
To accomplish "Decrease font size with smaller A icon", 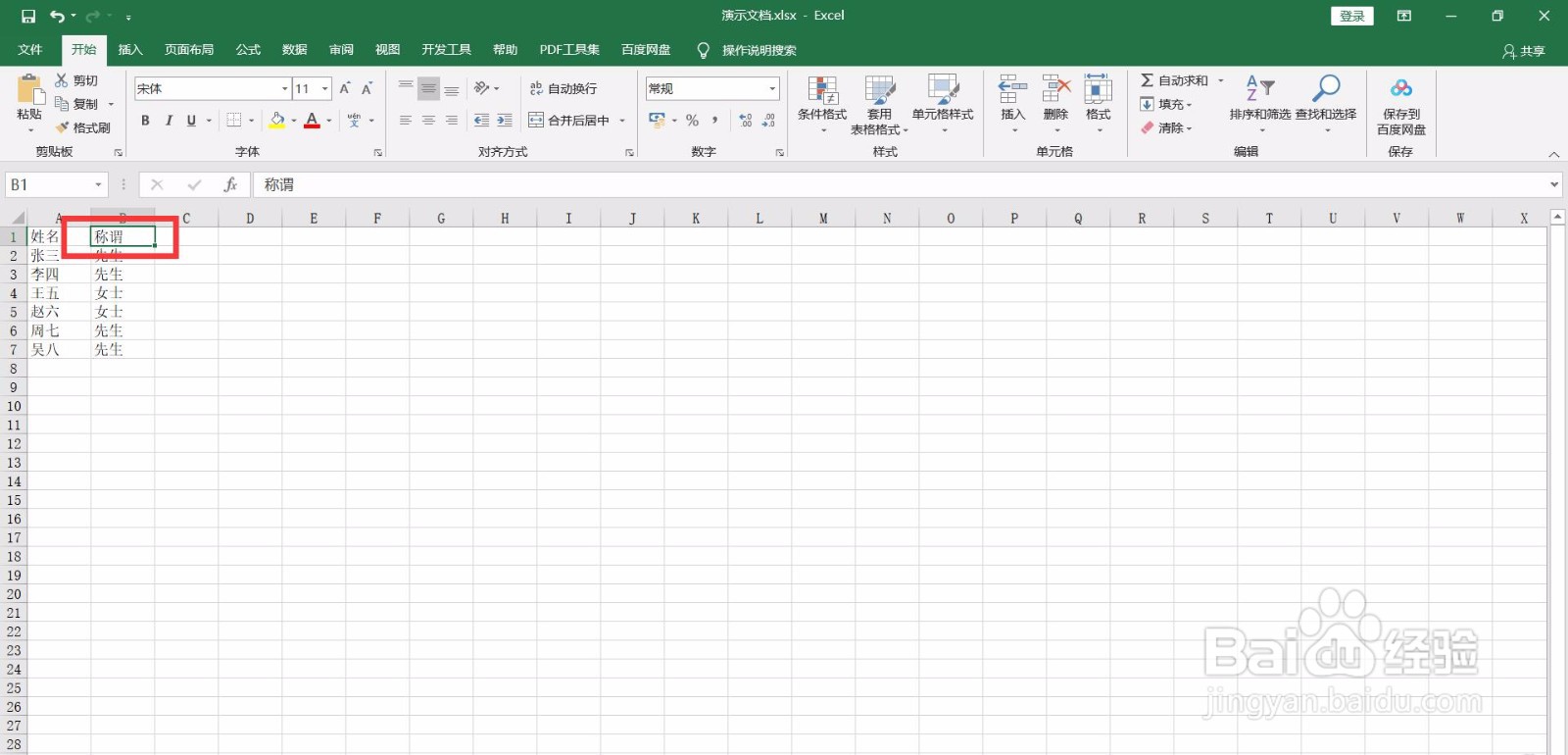I will [367, 88].
